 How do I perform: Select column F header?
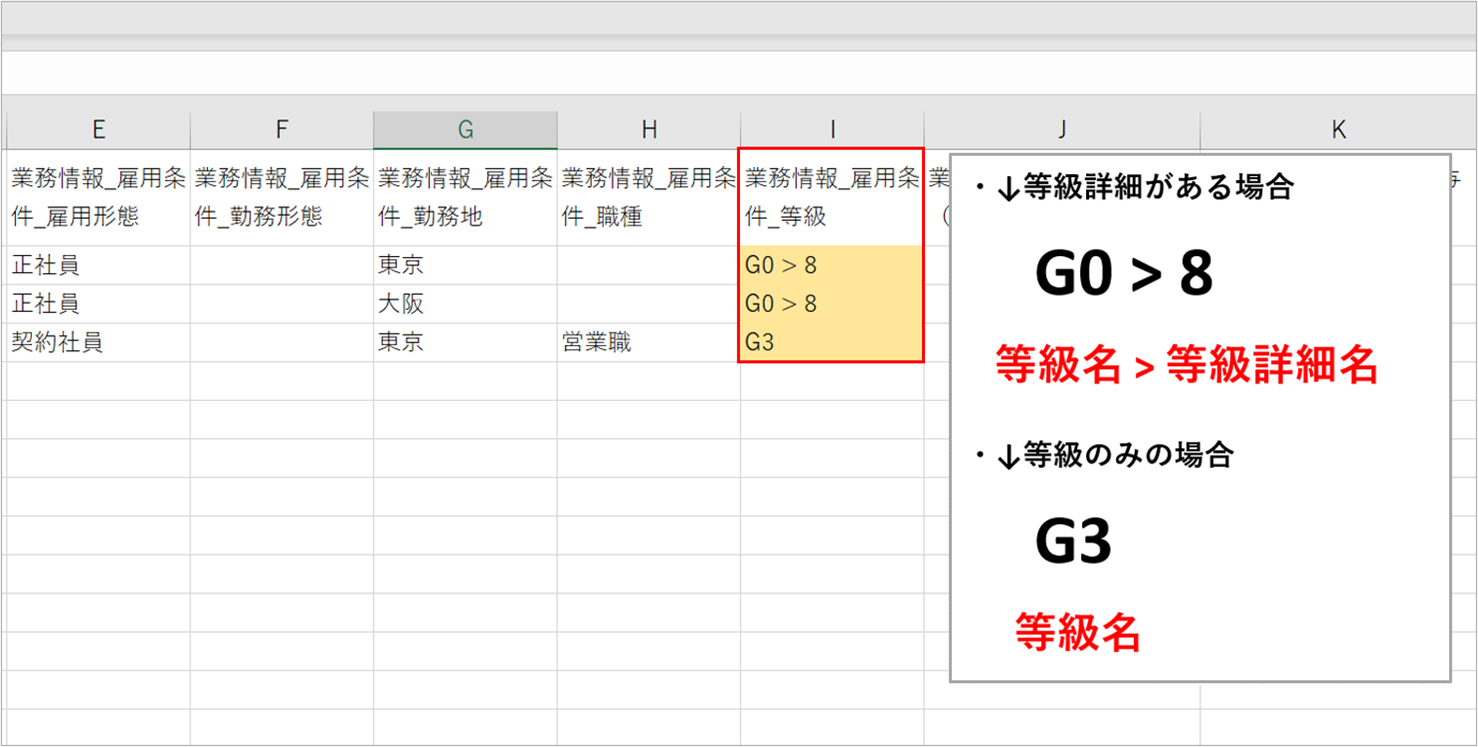[282, 129]
